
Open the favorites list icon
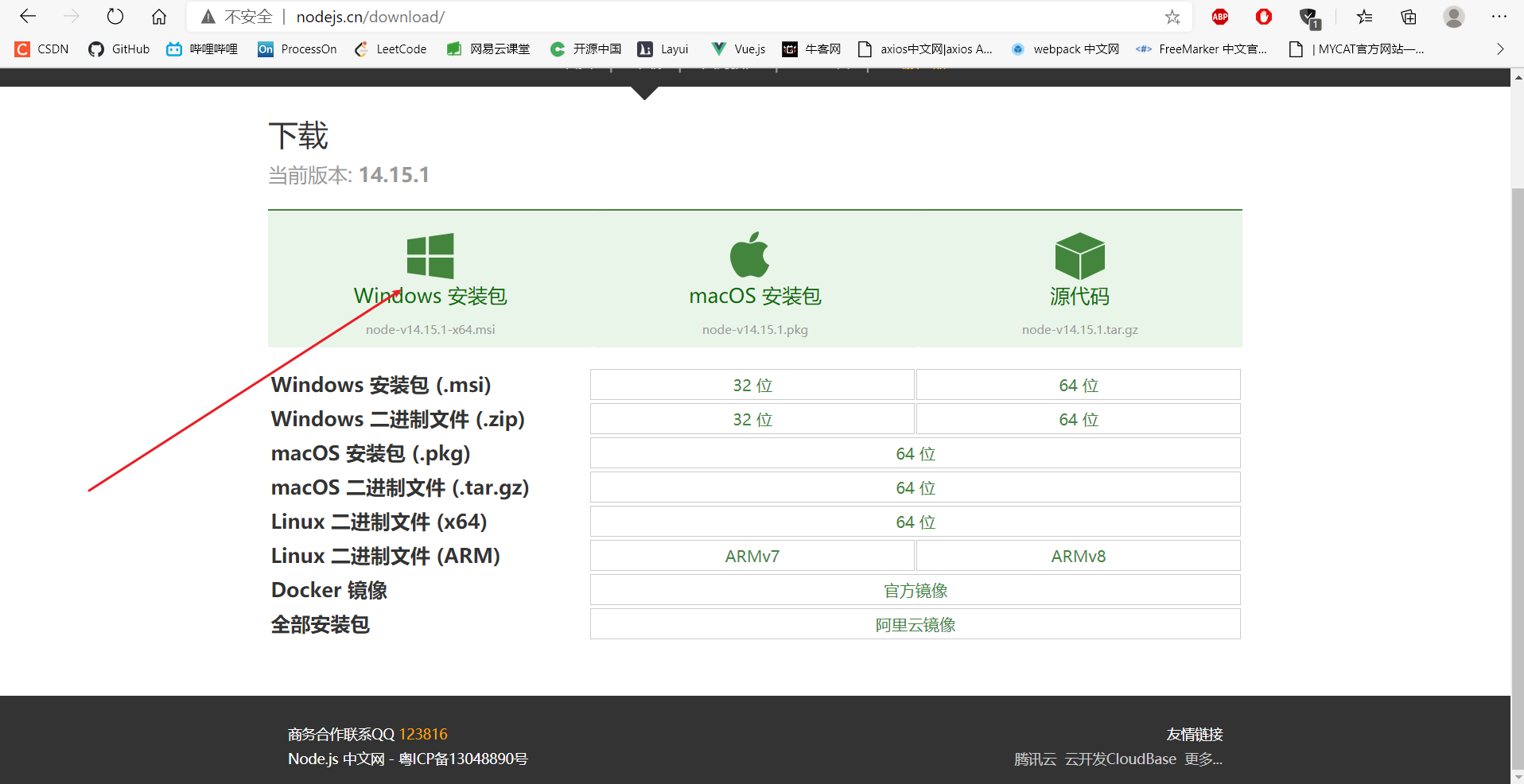pos(1365,17)
